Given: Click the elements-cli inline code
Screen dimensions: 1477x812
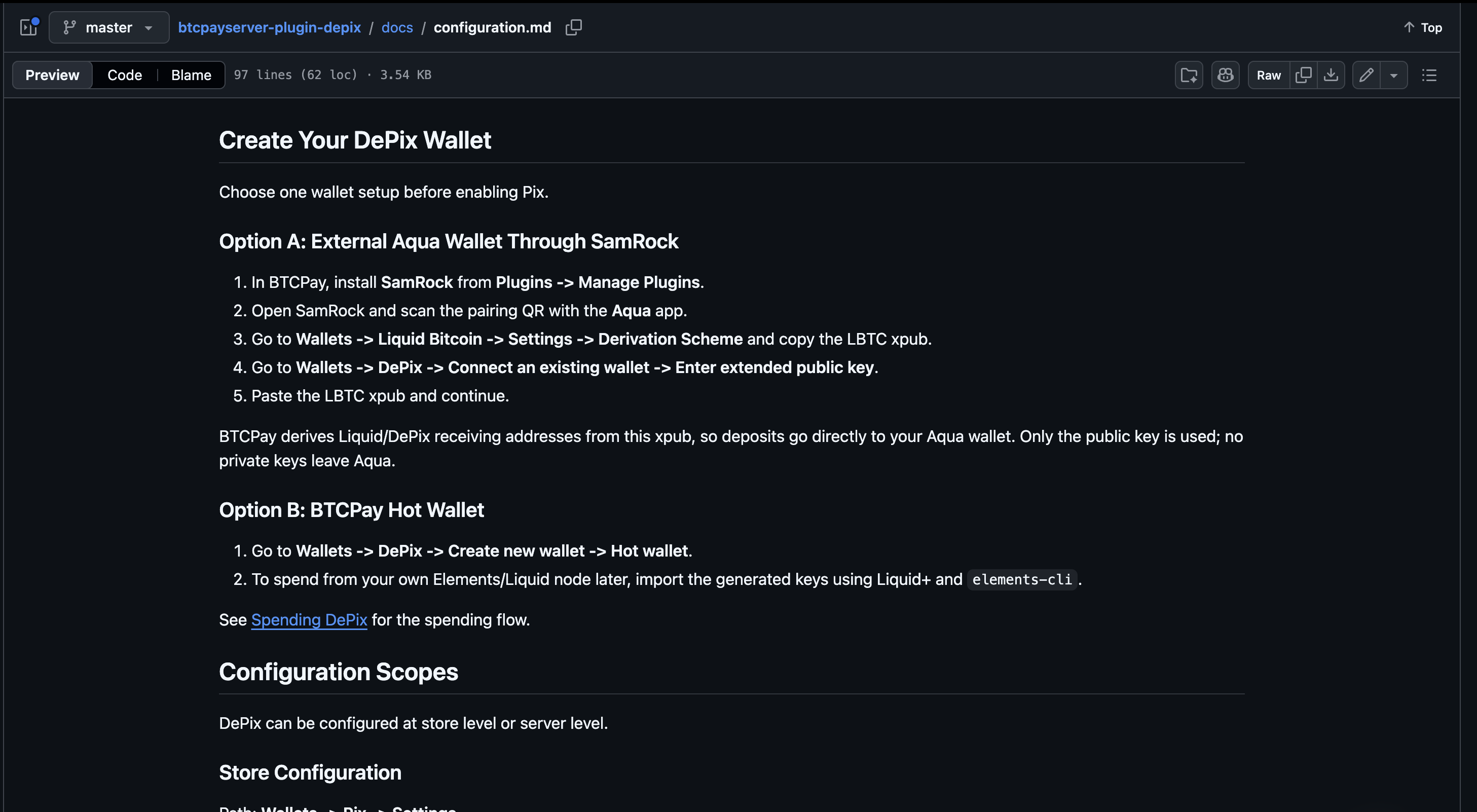Looking at the screenshot, I should pos(1022,580).
